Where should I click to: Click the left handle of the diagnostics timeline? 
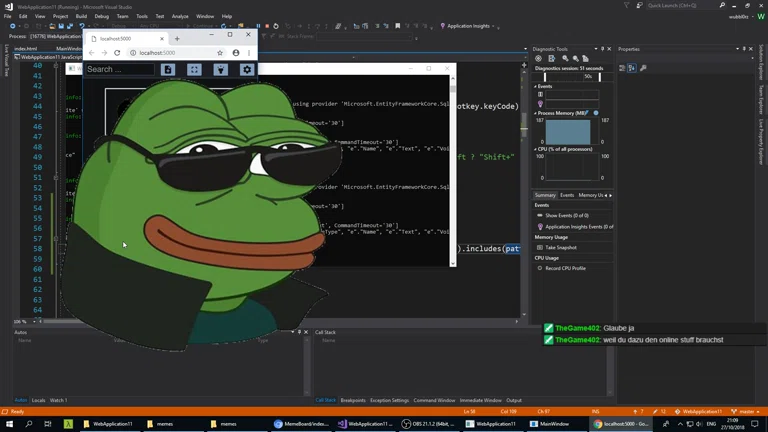[x=545, y=77]
